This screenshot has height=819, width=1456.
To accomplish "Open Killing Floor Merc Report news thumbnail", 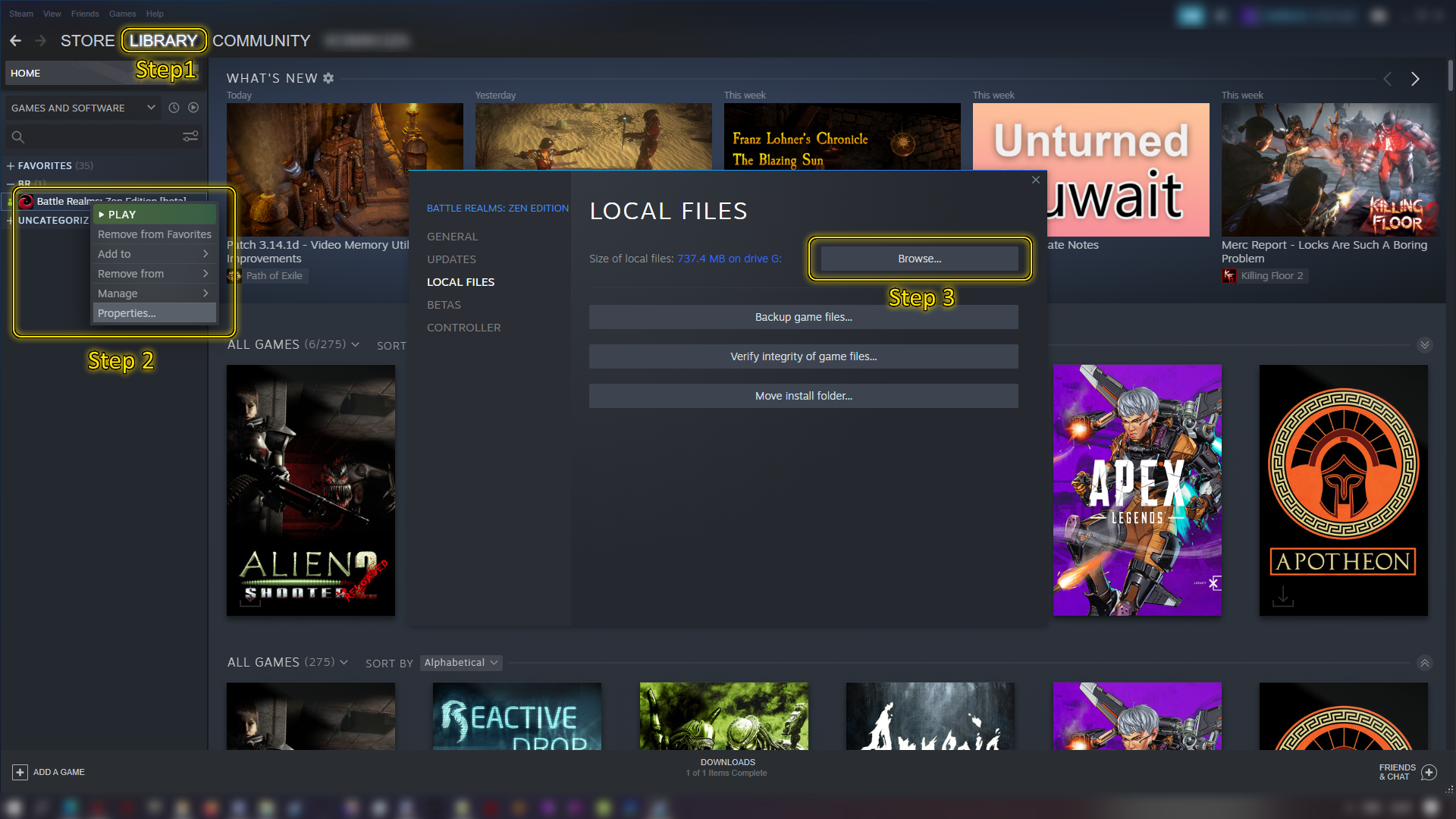I will pyautogui.click(x=1332, y=170).
